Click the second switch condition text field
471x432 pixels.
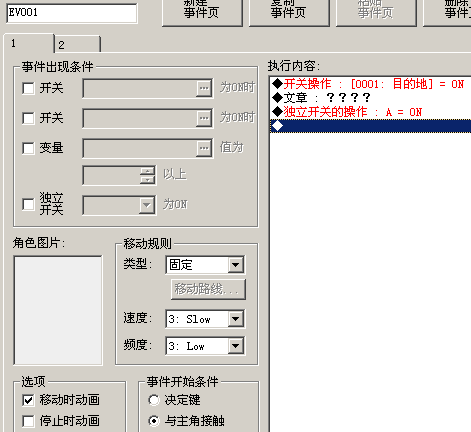pos(140,118)
